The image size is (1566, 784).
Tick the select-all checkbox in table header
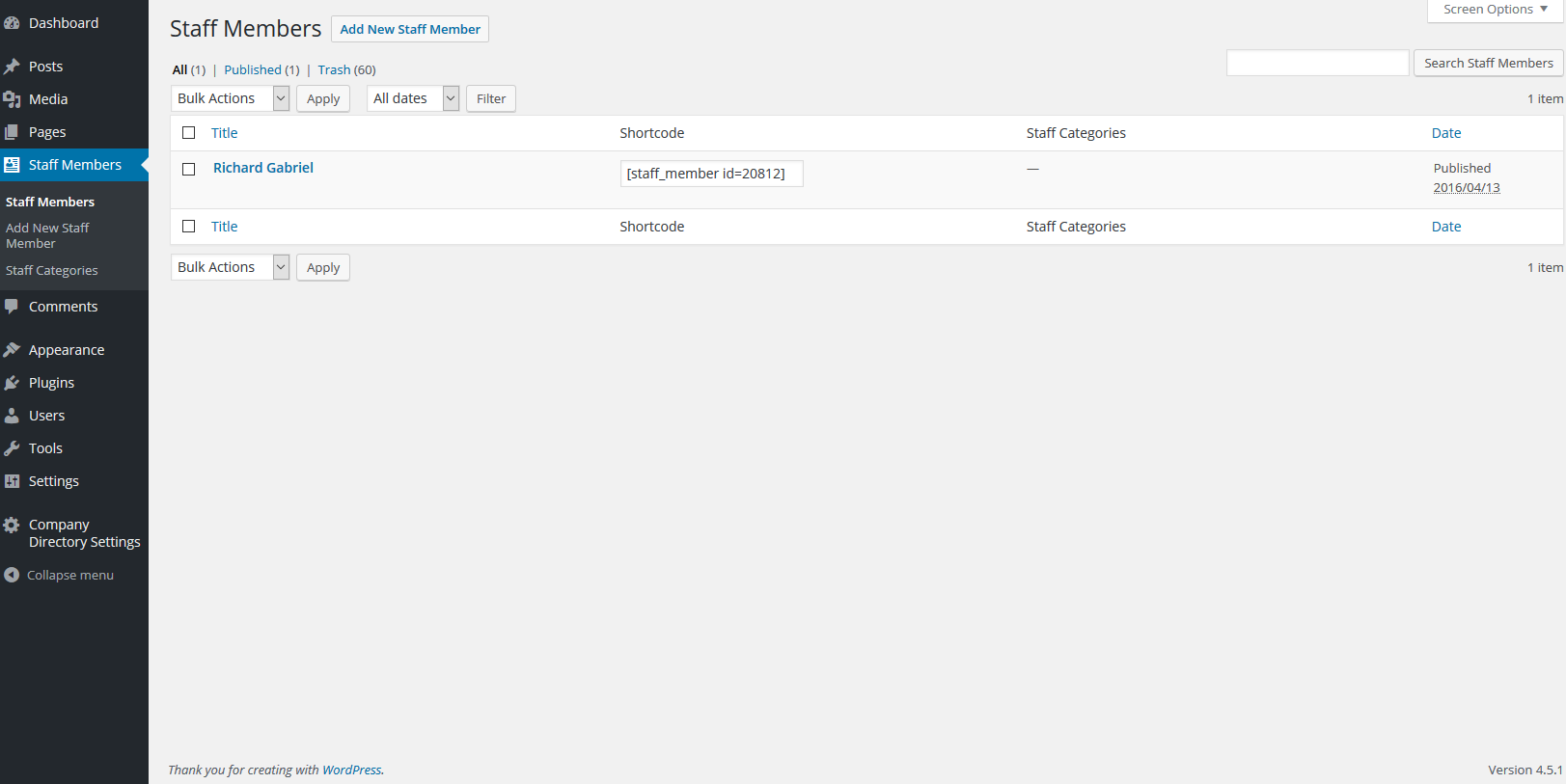click(x=189, y=133)
